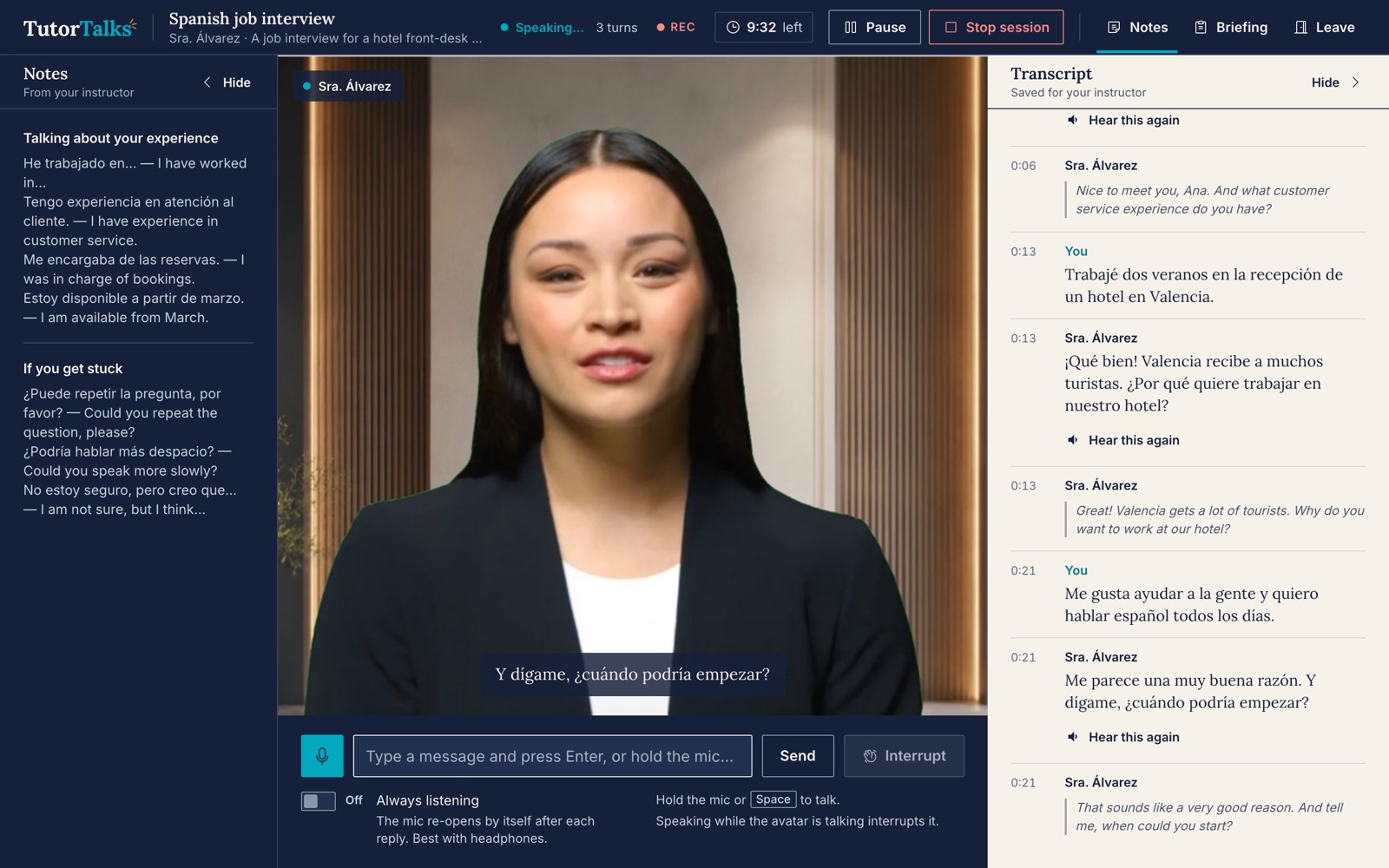Screen dimensions: 1389x868
Task: Click the speaker icon beside the last Hear this again
Action: (x=1073, y=737)
